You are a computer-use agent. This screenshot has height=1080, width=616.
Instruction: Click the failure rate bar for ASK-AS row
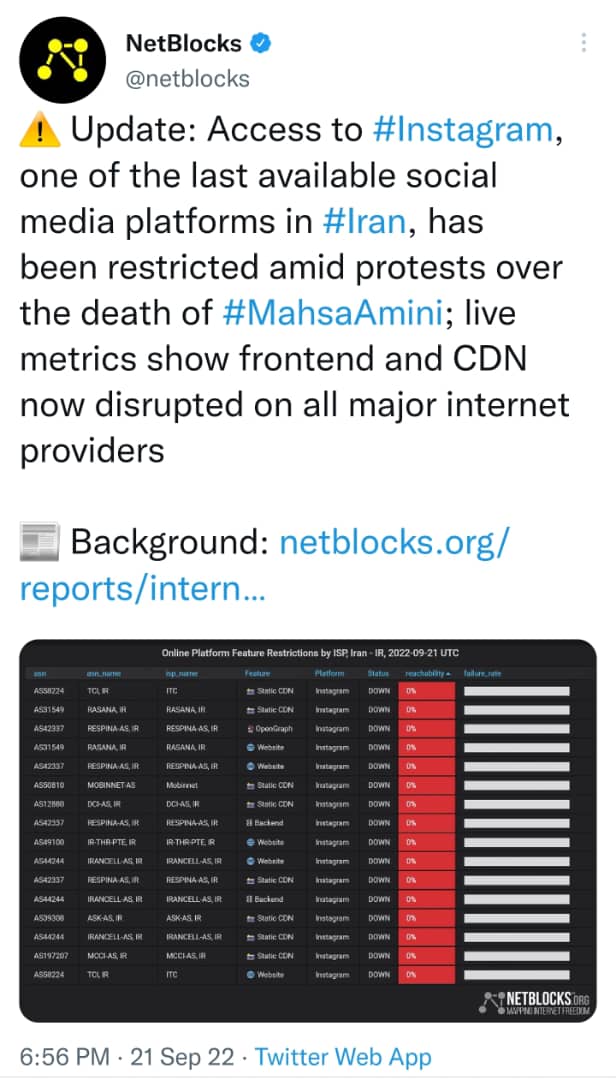(x=516, y=918)
